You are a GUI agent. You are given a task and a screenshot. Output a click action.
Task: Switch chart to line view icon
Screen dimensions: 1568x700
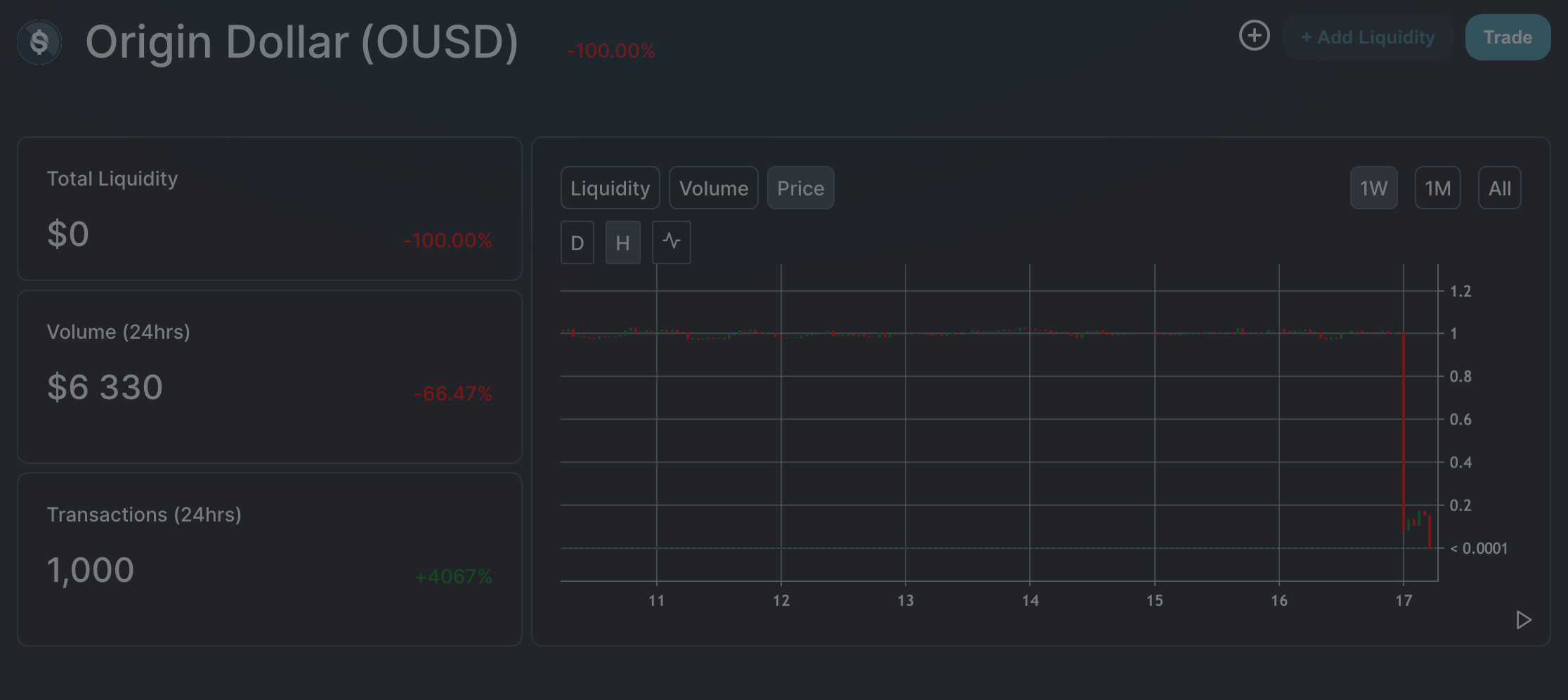[672, 242]
